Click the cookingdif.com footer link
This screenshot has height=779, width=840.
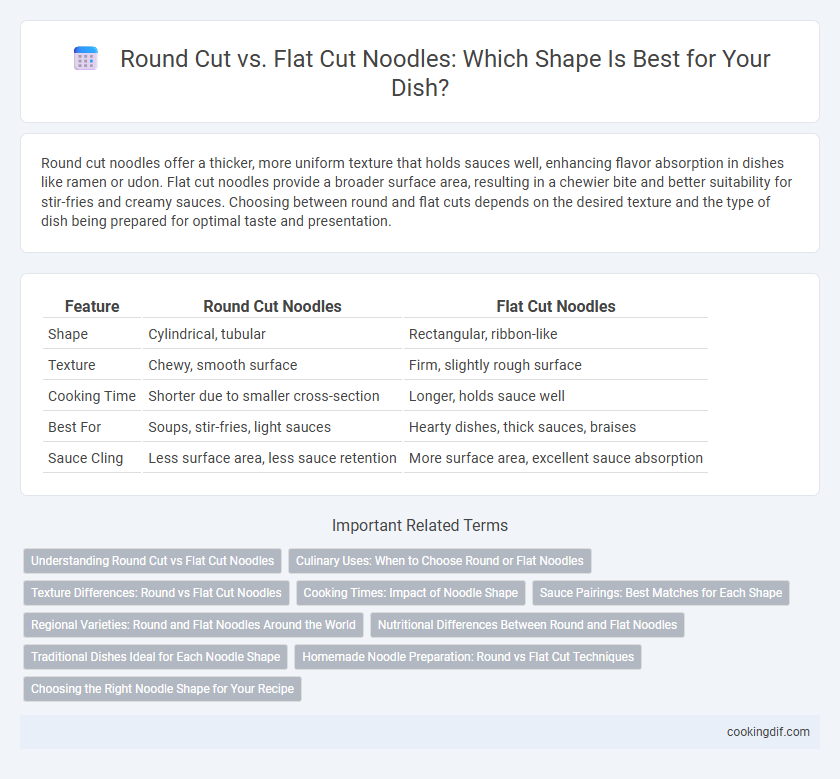(768, 732)
